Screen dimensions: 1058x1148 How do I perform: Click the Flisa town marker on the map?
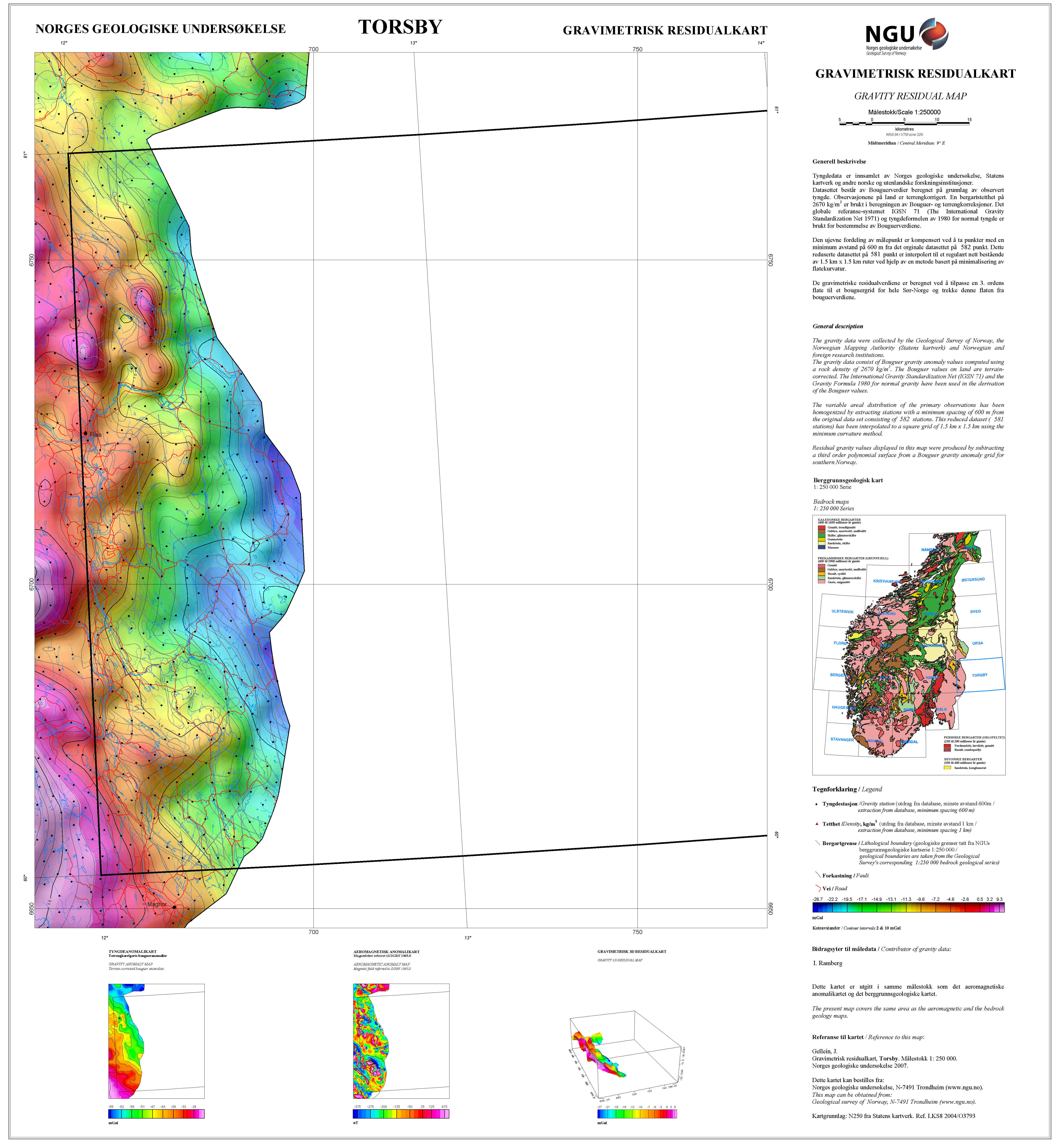click(x=85, y=434)
